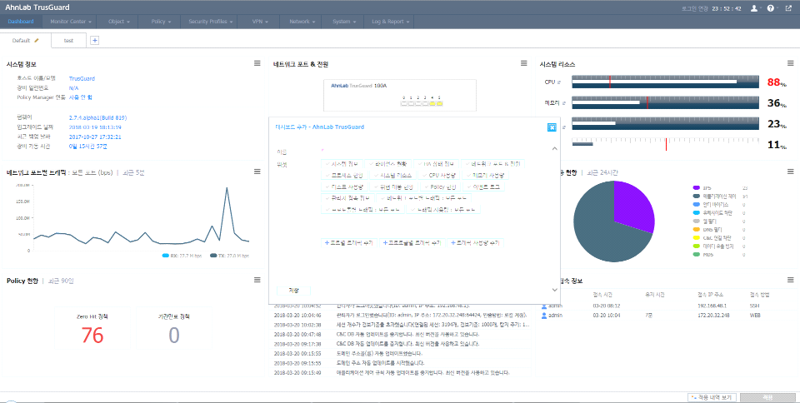
Task: Click the orange DNS legend swatch
Action: pos(696,230)
